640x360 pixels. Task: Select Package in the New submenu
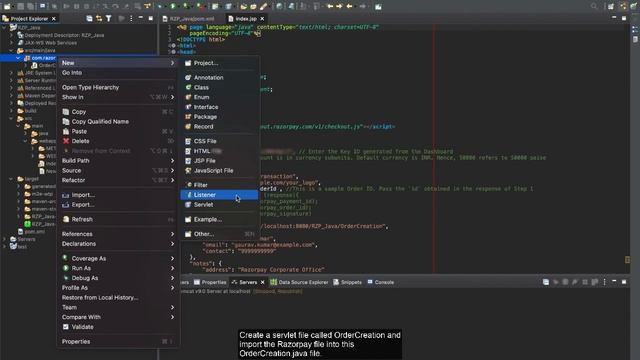point(219,117)
